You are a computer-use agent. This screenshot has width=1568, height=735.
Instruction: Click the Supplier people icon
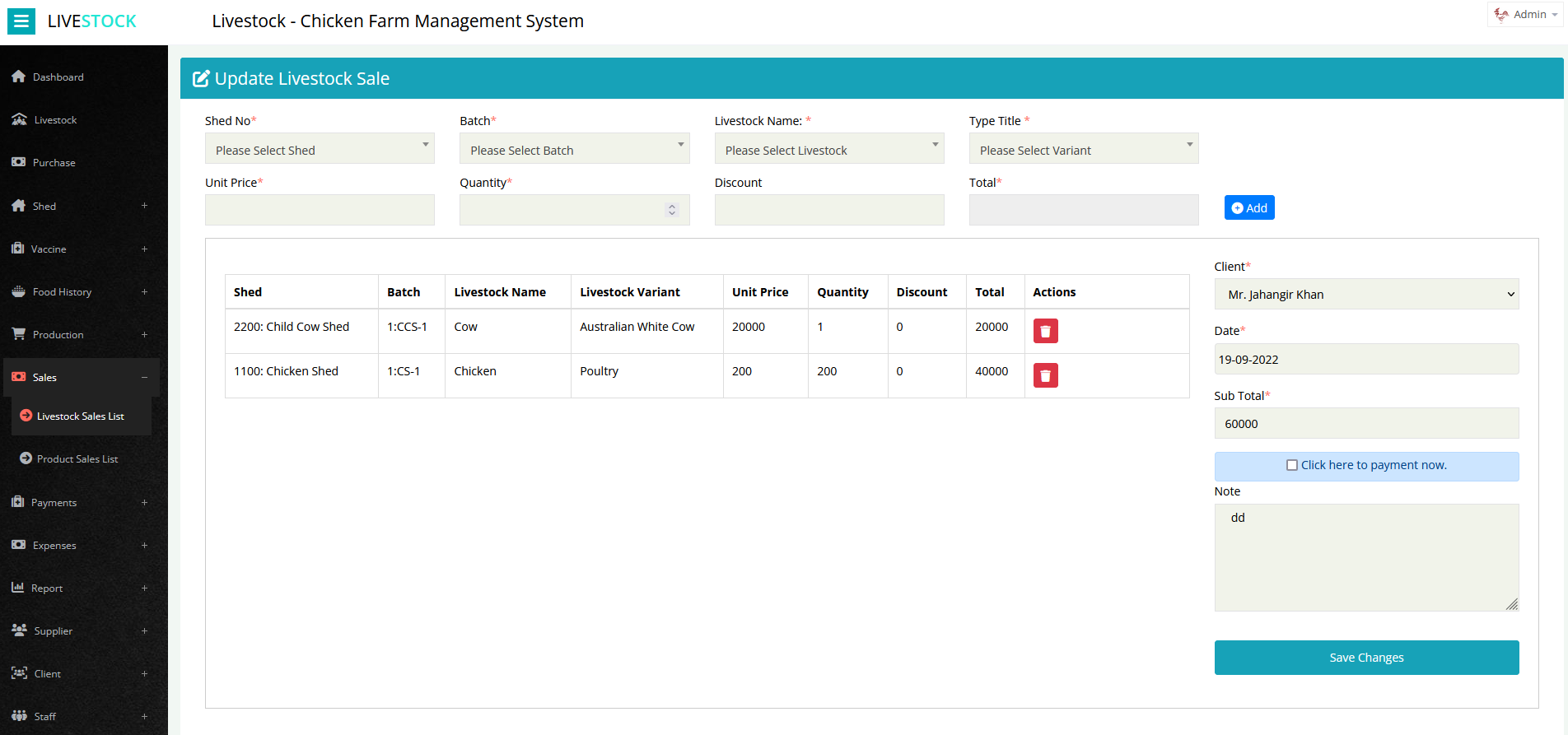click(19, 630)
